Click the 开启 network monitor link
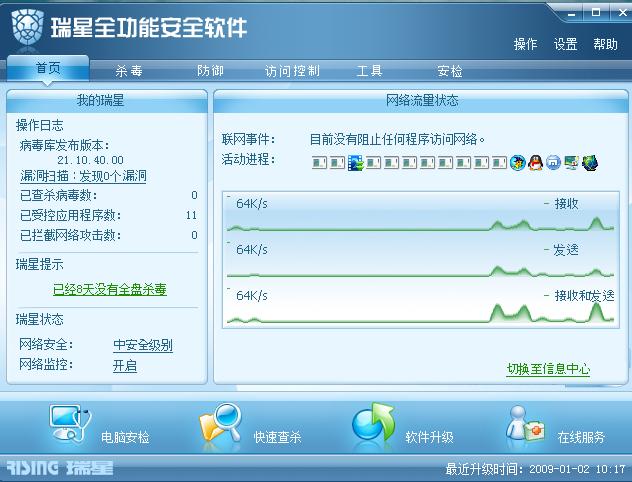 click(x=125, y=366)
